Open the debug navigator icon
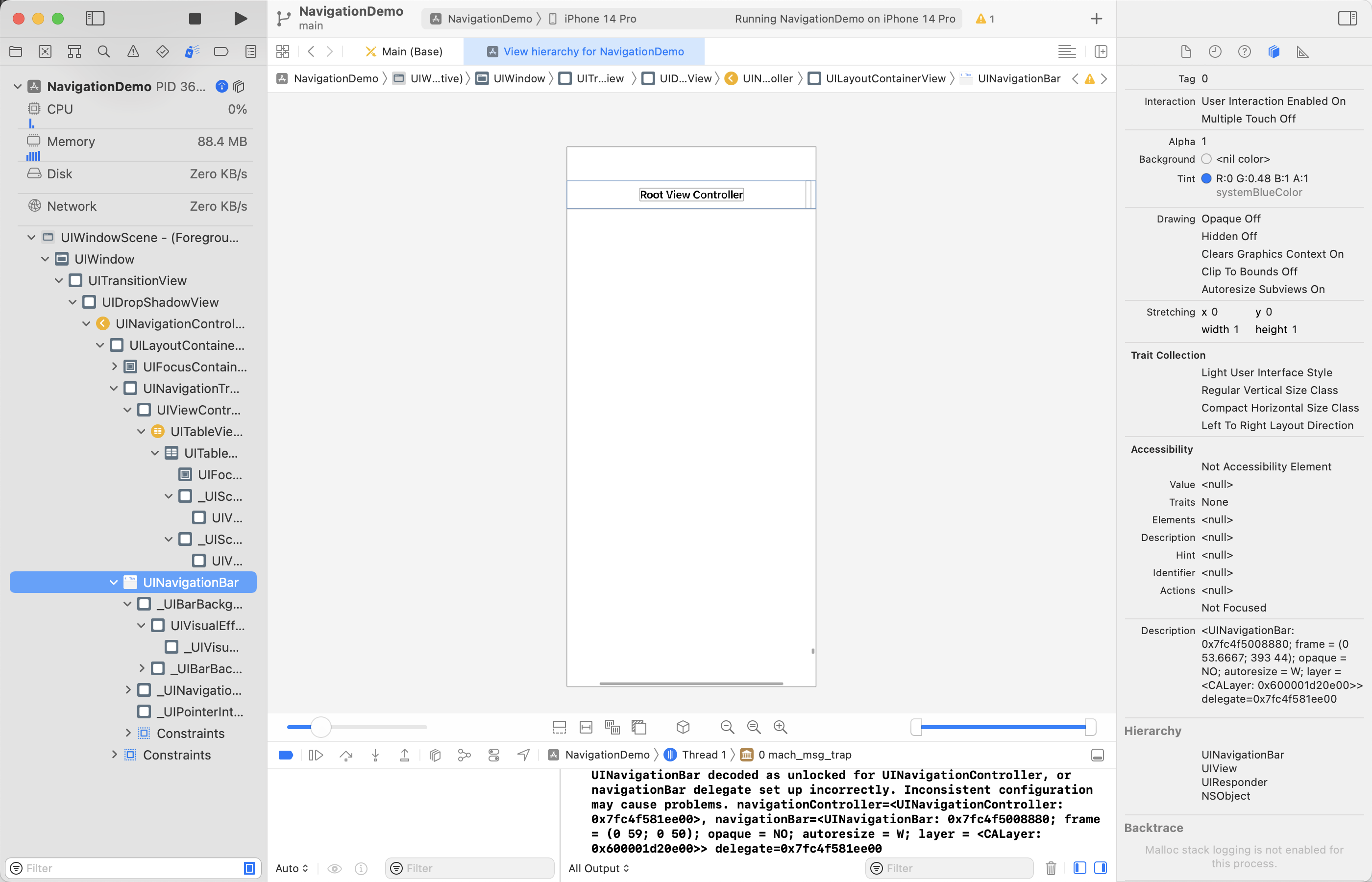This screenshot has width=1372, height=882. click(x=192, y=51)
